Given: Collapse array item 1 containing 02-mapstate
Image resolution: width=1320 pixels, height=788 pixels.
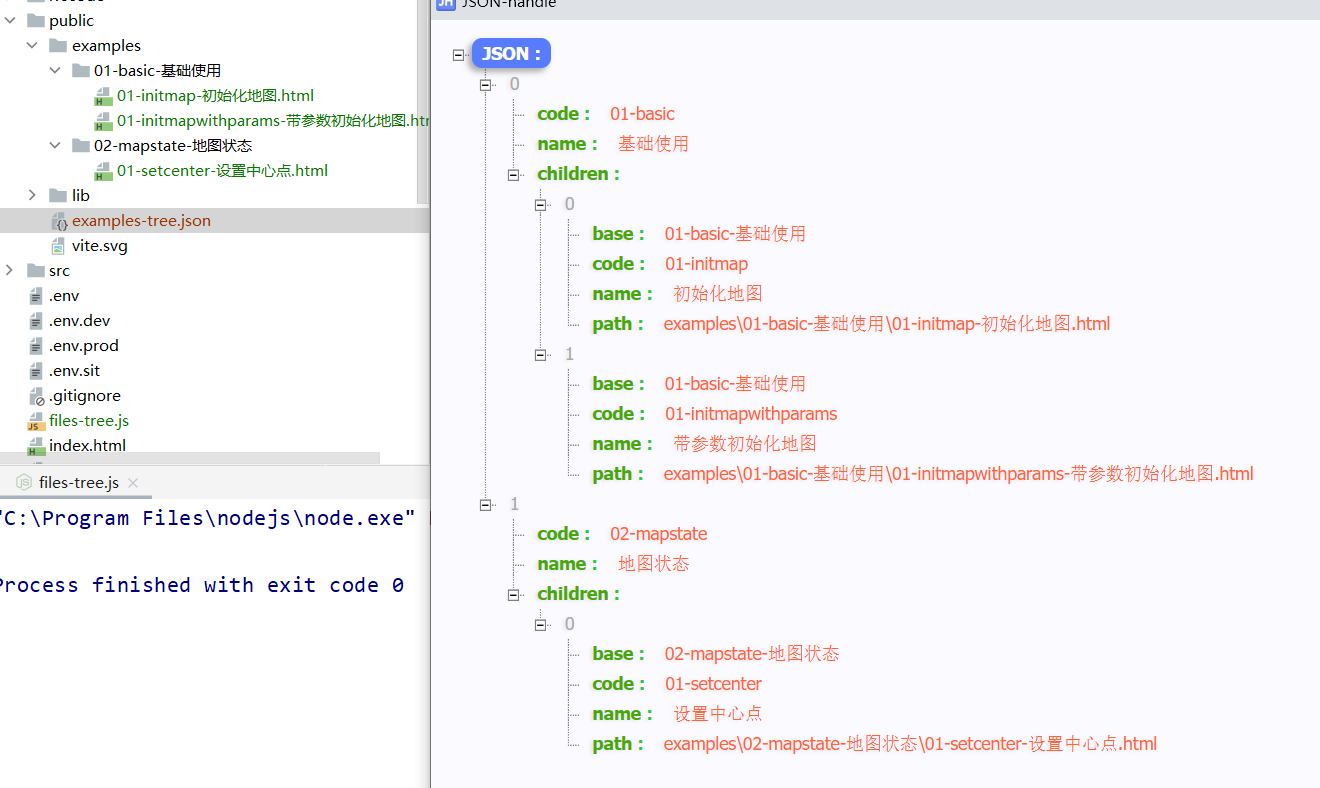Looking at the screenshot, I should (486, 504).
